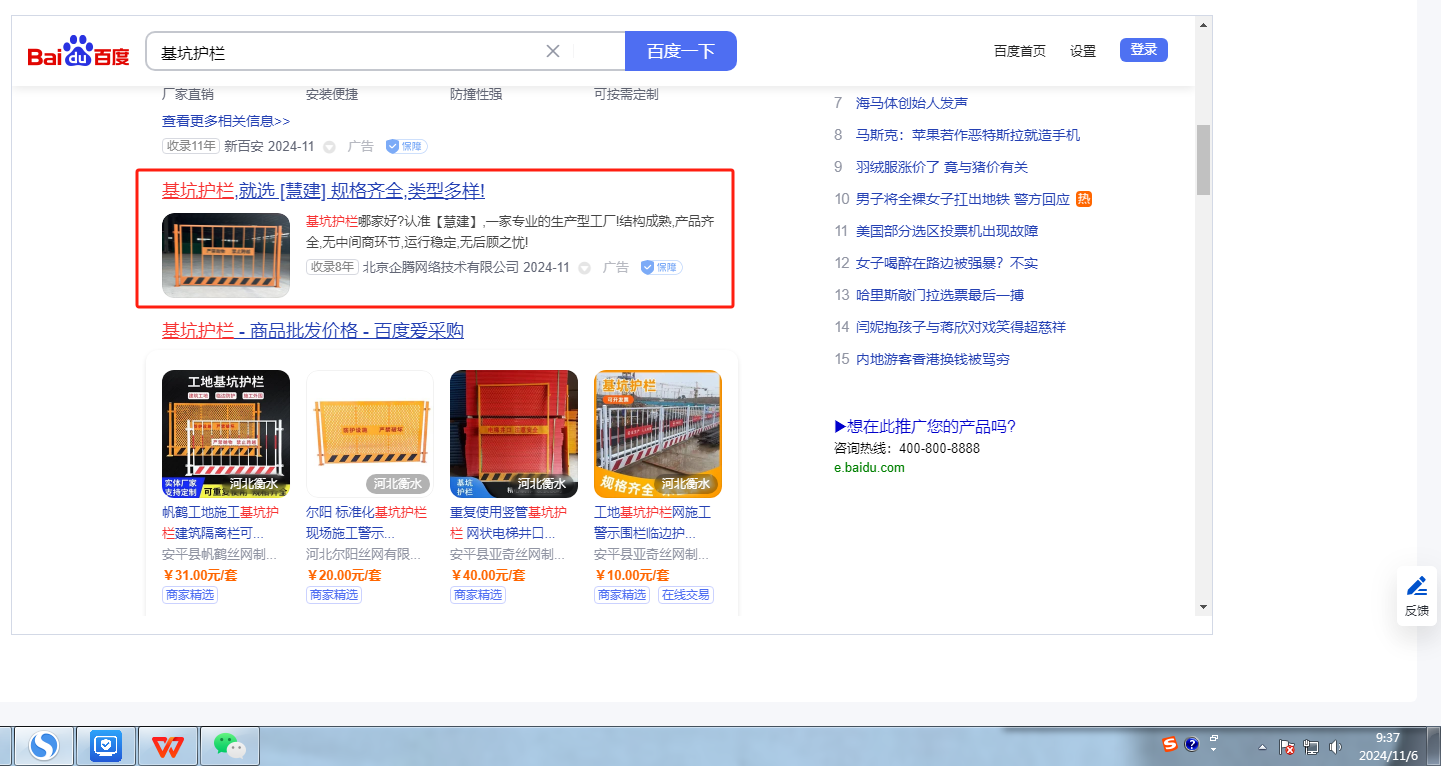Screen dimensions: 1441x766
Task: Click the 登录 login button
Action: tap(1144, 50)
